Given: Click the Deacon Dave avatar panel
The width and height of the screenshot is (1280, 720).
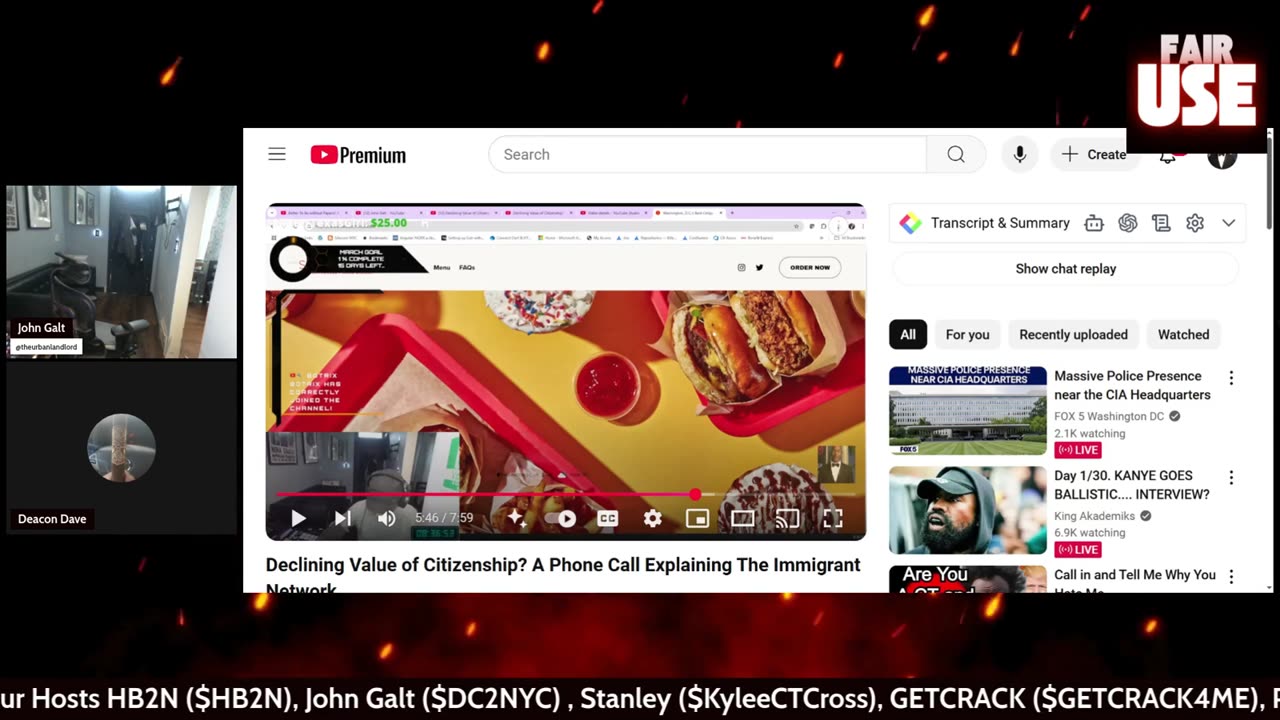Looking at the screenshot, I should point(122,447).
